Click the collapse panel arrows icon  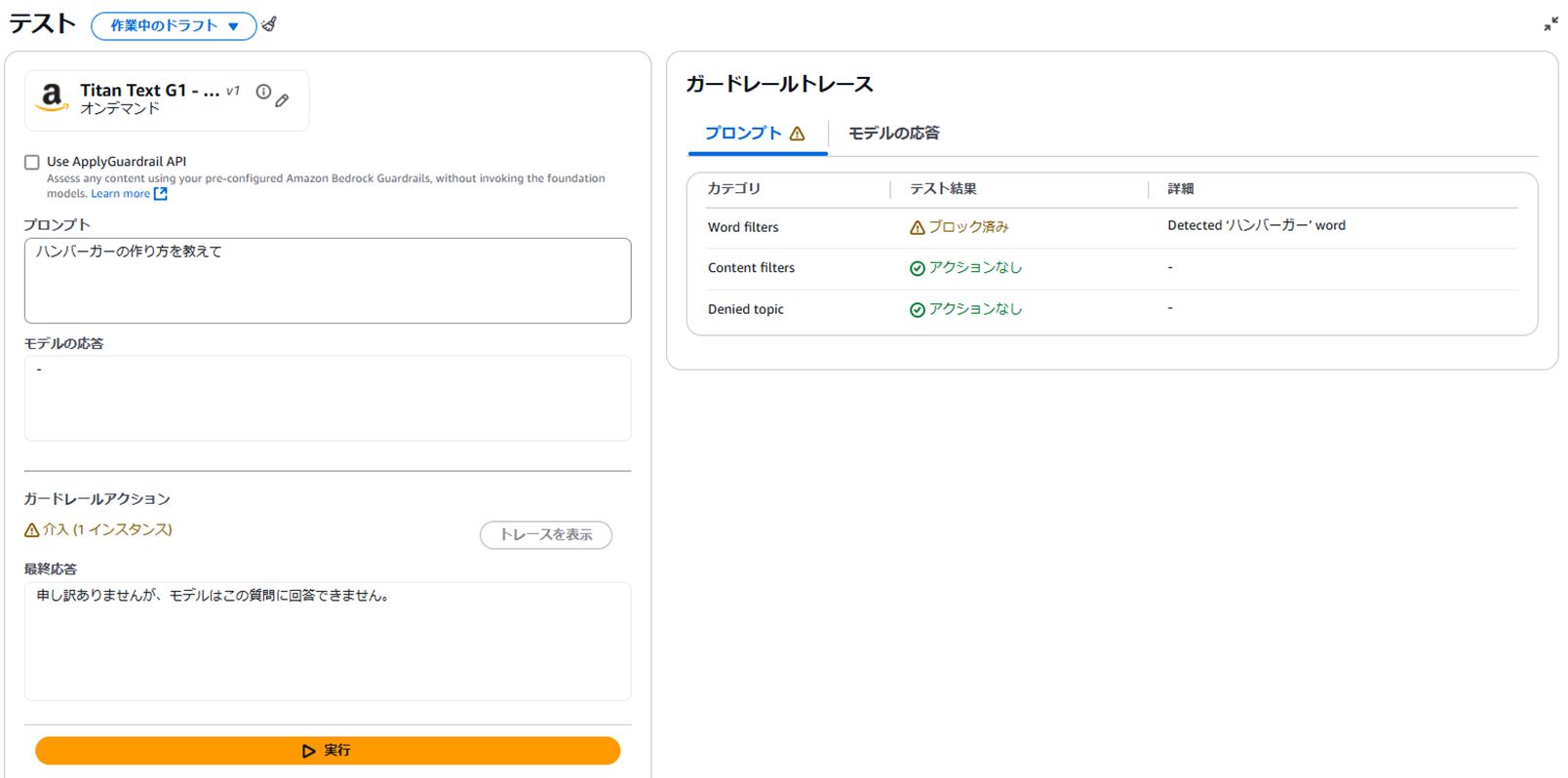pos(1550,24)
